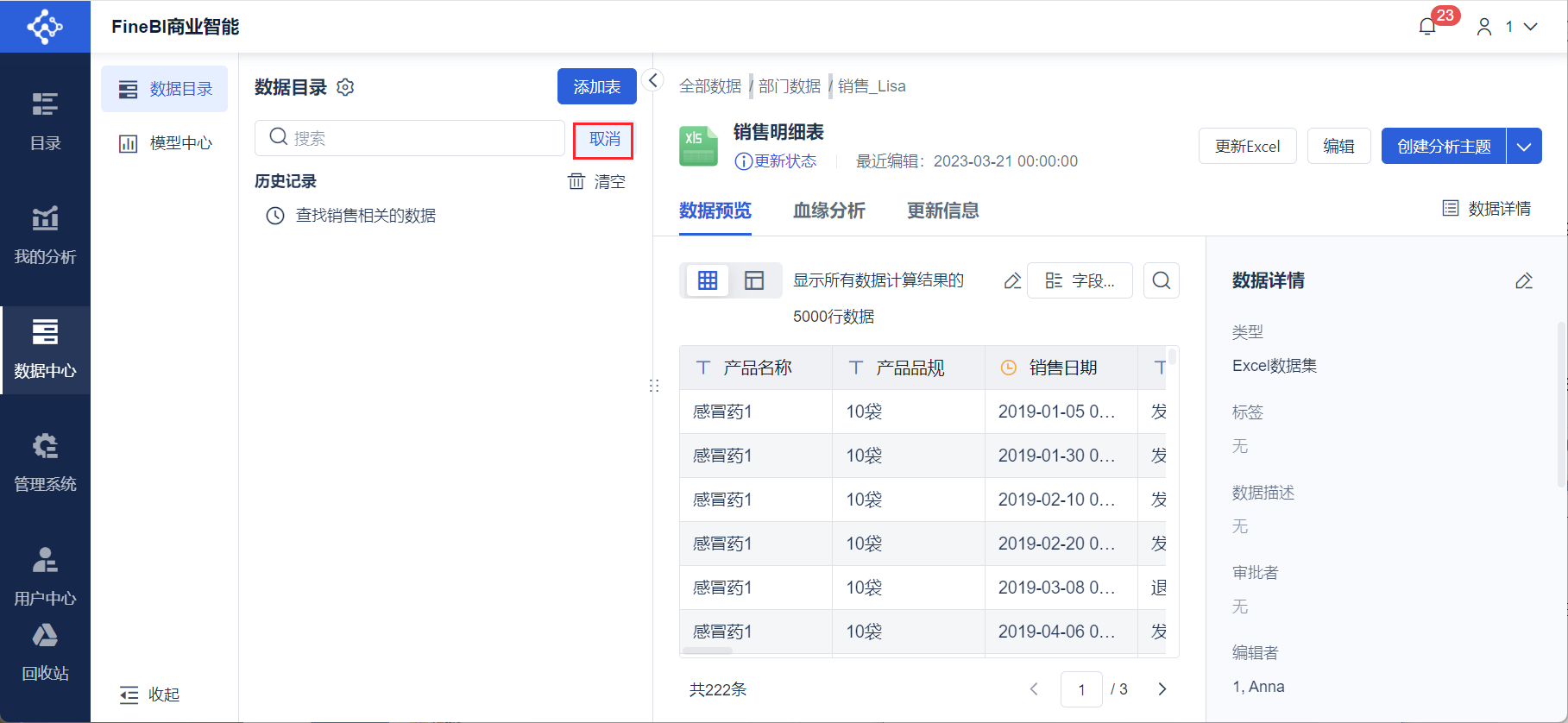The image size is (1568, 723).
Task: Focus the 搜索 input field
Action: tap(410, 138)
